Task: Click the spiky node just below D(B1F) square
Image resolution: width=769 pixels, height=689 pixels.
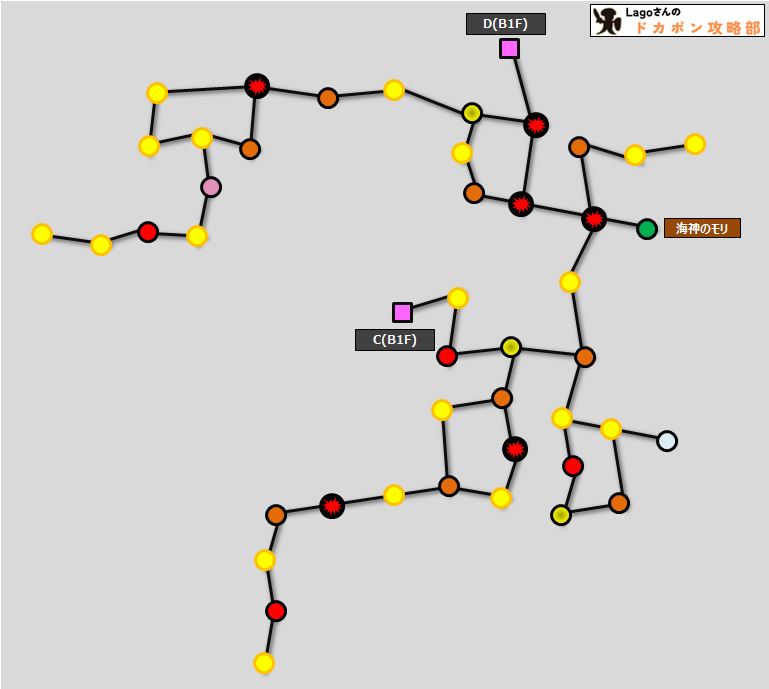Action: (536, 125)
